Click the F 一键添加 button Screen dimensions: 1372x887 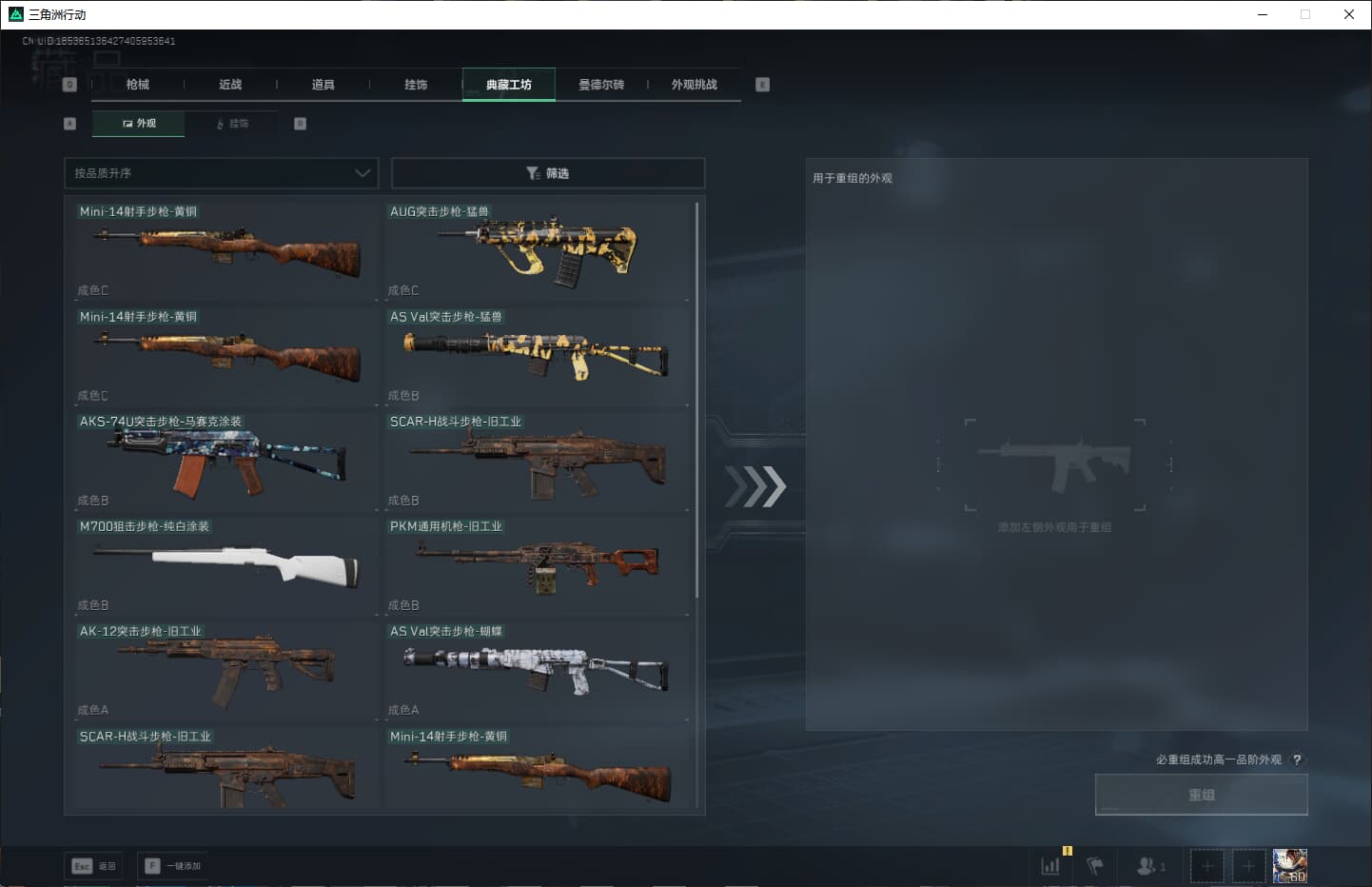pos(173,866)
